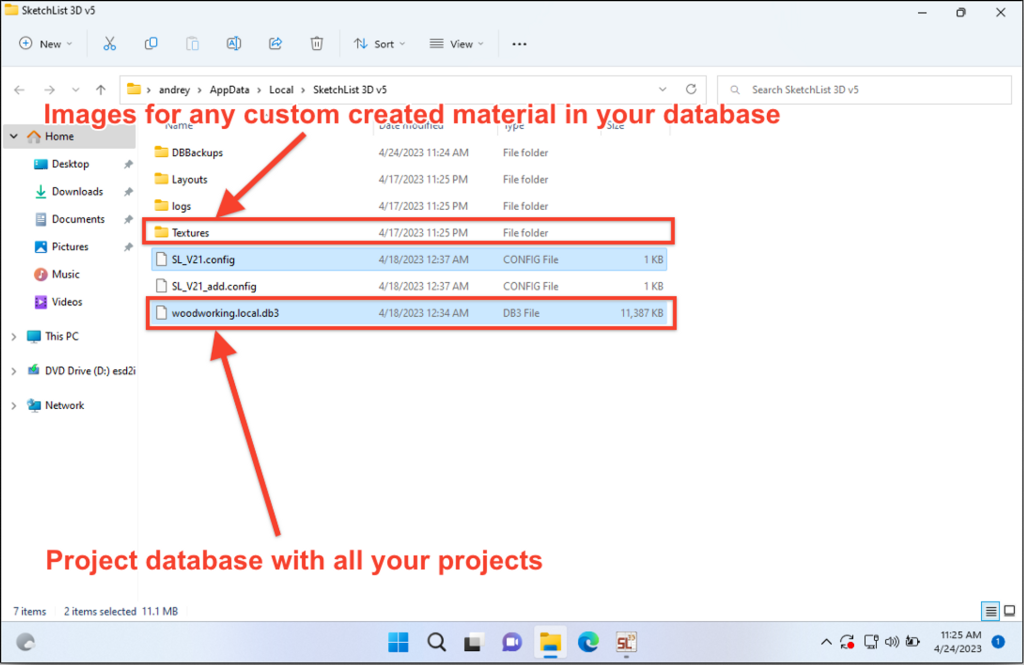The height and width of the screenshot is (665, 1024).
Task: Click the Cut scissors icon
Action: tap(109, 44)
